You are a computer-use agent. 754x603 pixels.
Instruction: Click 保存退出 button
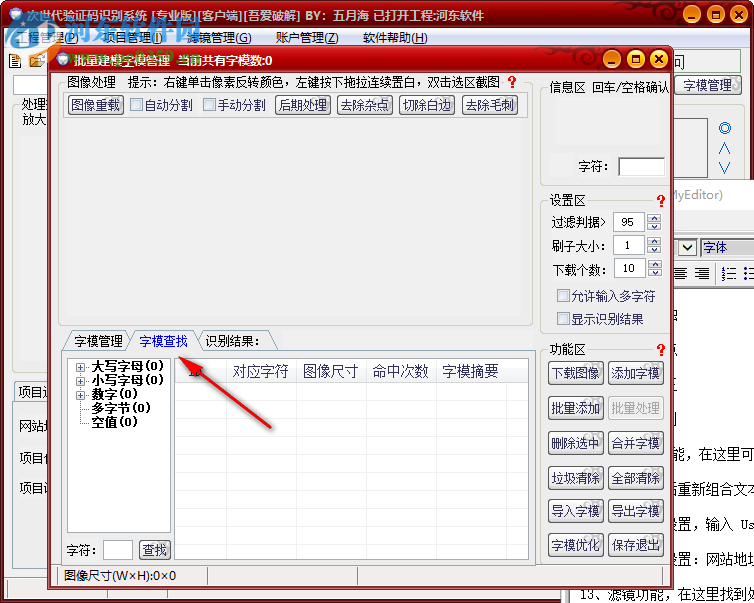[x=636, y=545]
